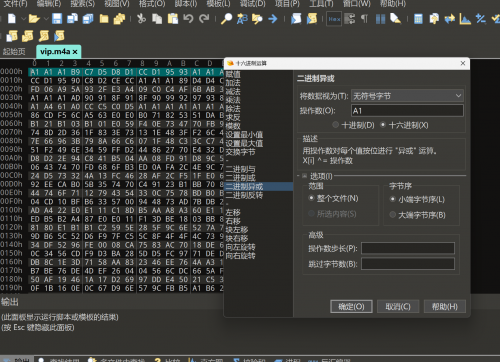The image size is (500, 362).
Task: Click the hex operations plus-minus icon
Action: coord(481,19)
